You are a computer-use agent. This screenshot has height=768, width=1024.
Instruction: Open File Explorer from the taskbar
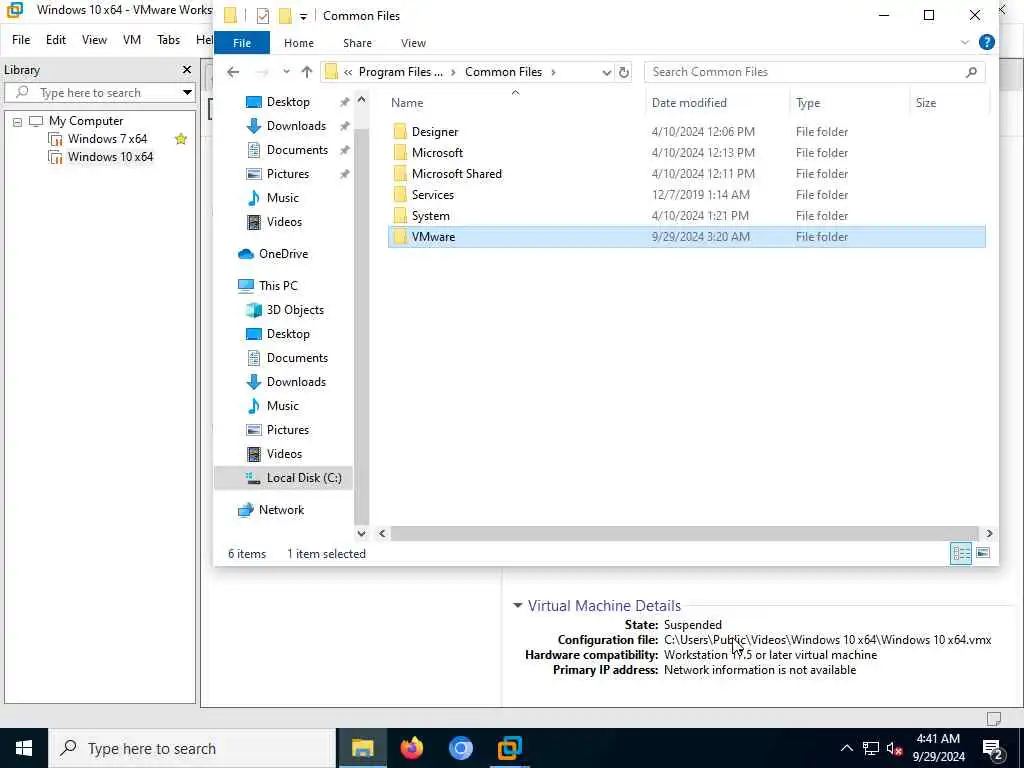362,748
